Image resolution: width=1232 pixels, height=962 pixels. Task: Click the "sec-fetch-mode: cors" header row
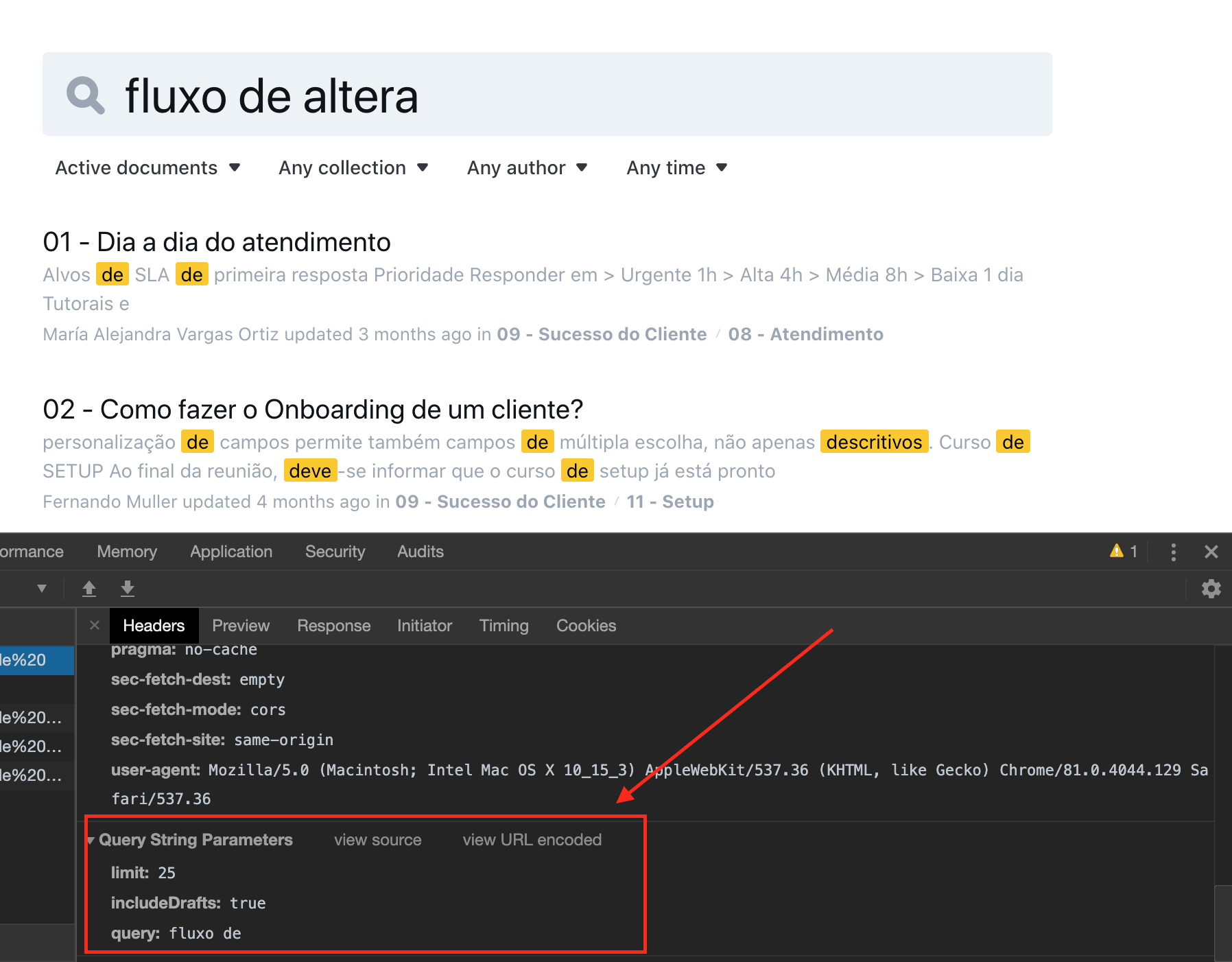198,709
